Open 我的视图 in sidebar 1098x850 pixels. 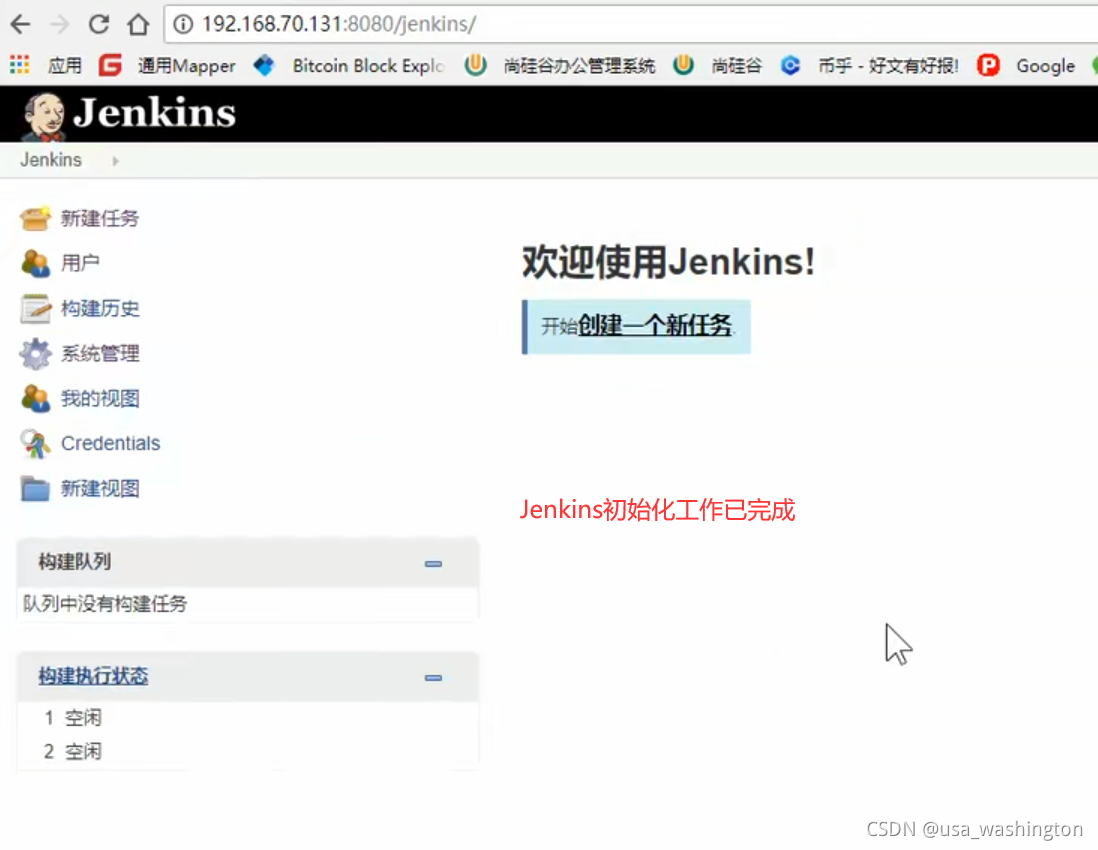click(x=100, y=398)
